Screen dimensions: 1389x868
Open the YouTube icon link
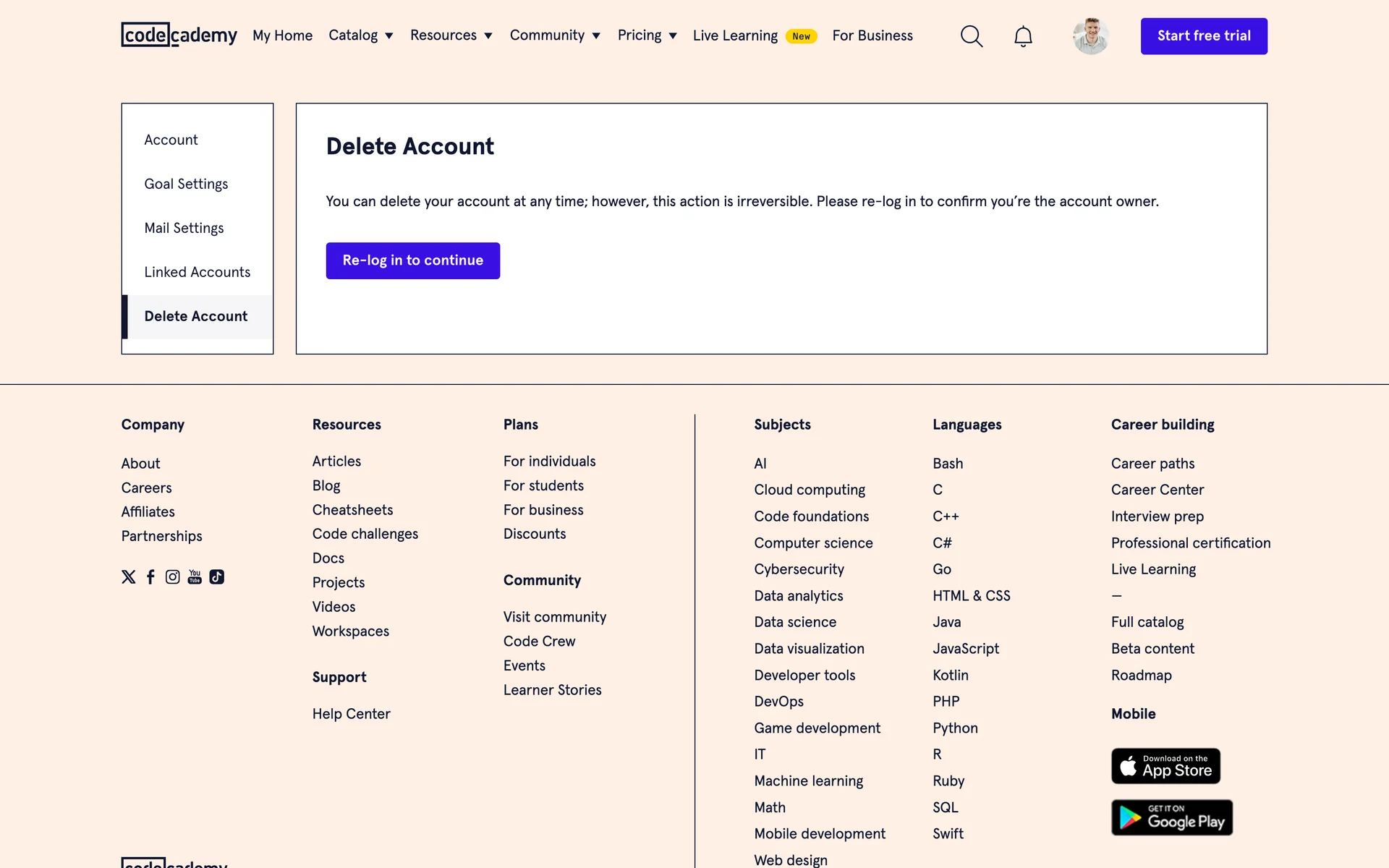[x=195, y=576]
